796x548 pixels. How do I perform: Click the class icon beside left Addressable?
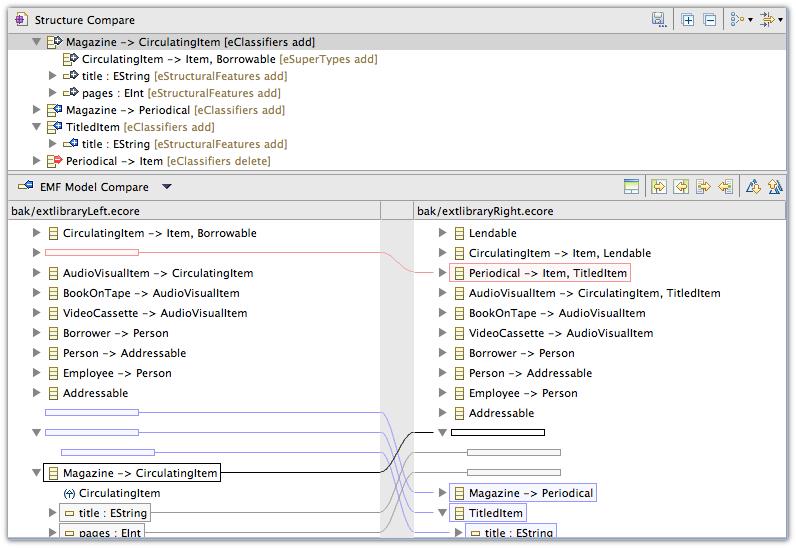tap(53, 393)
